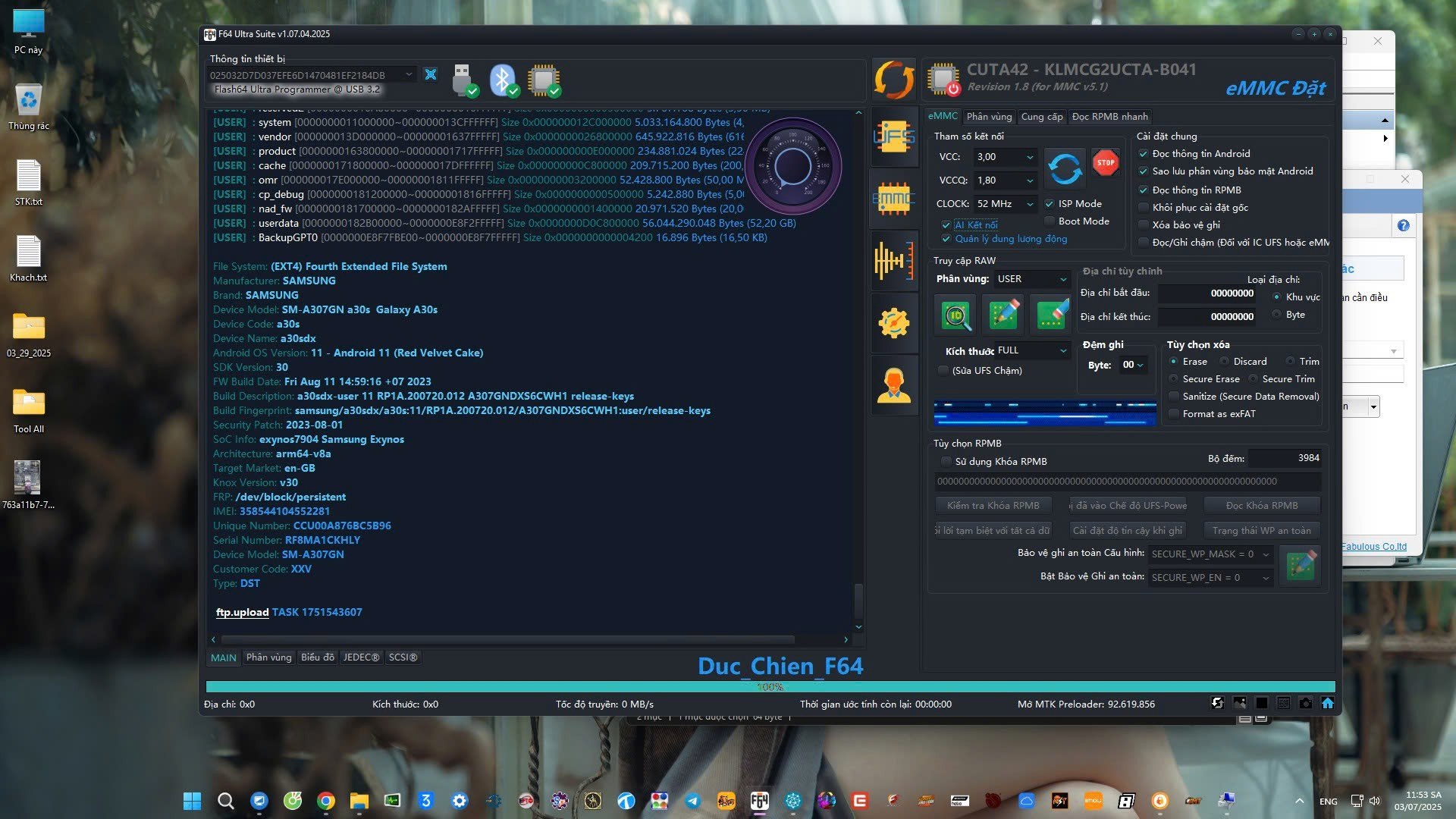
Task: Toggle ISP Mode checkbox
Action: click(1050, 204)
